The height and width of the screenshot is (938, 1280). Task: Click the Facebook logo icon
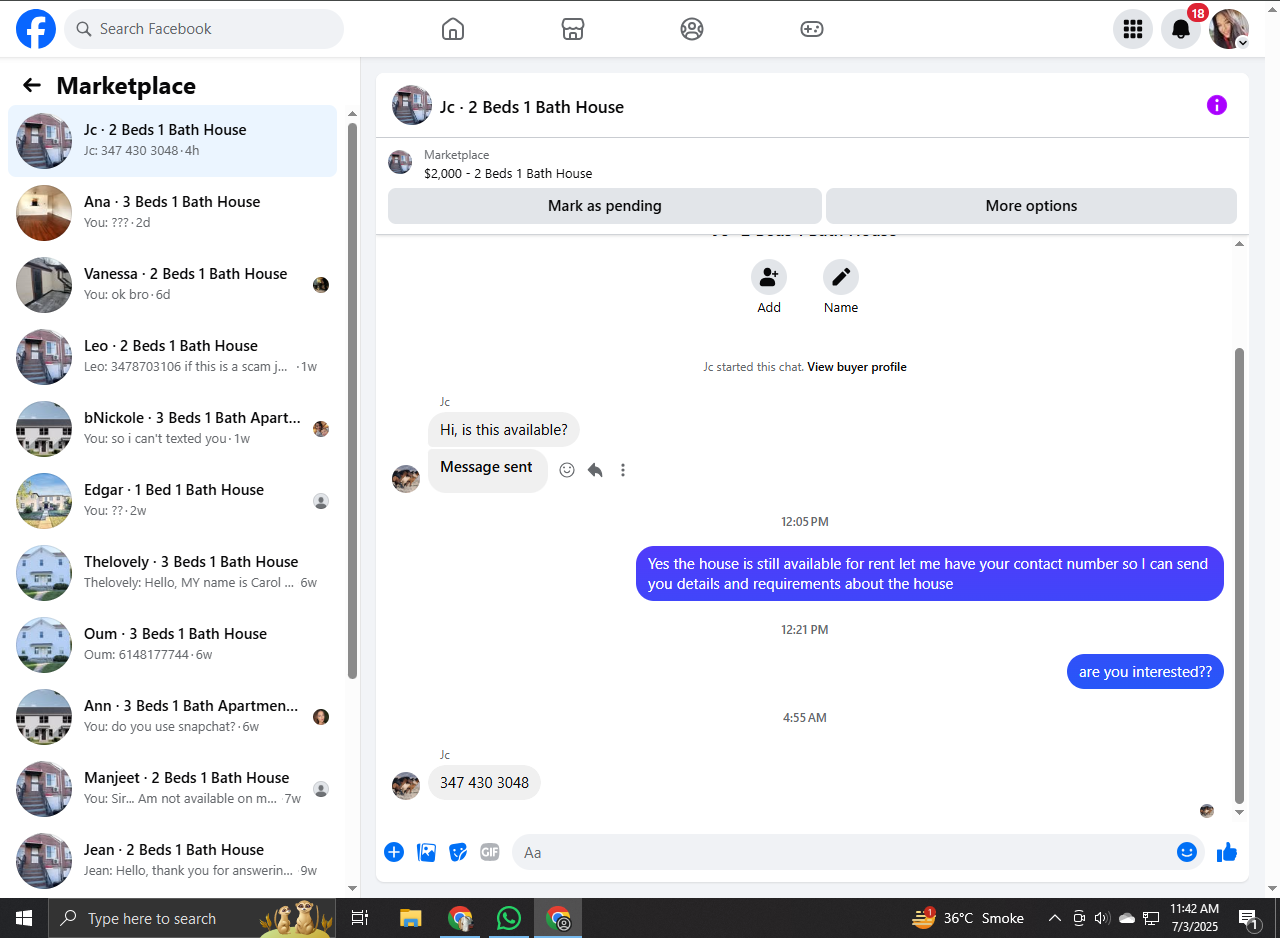point(36,29)
